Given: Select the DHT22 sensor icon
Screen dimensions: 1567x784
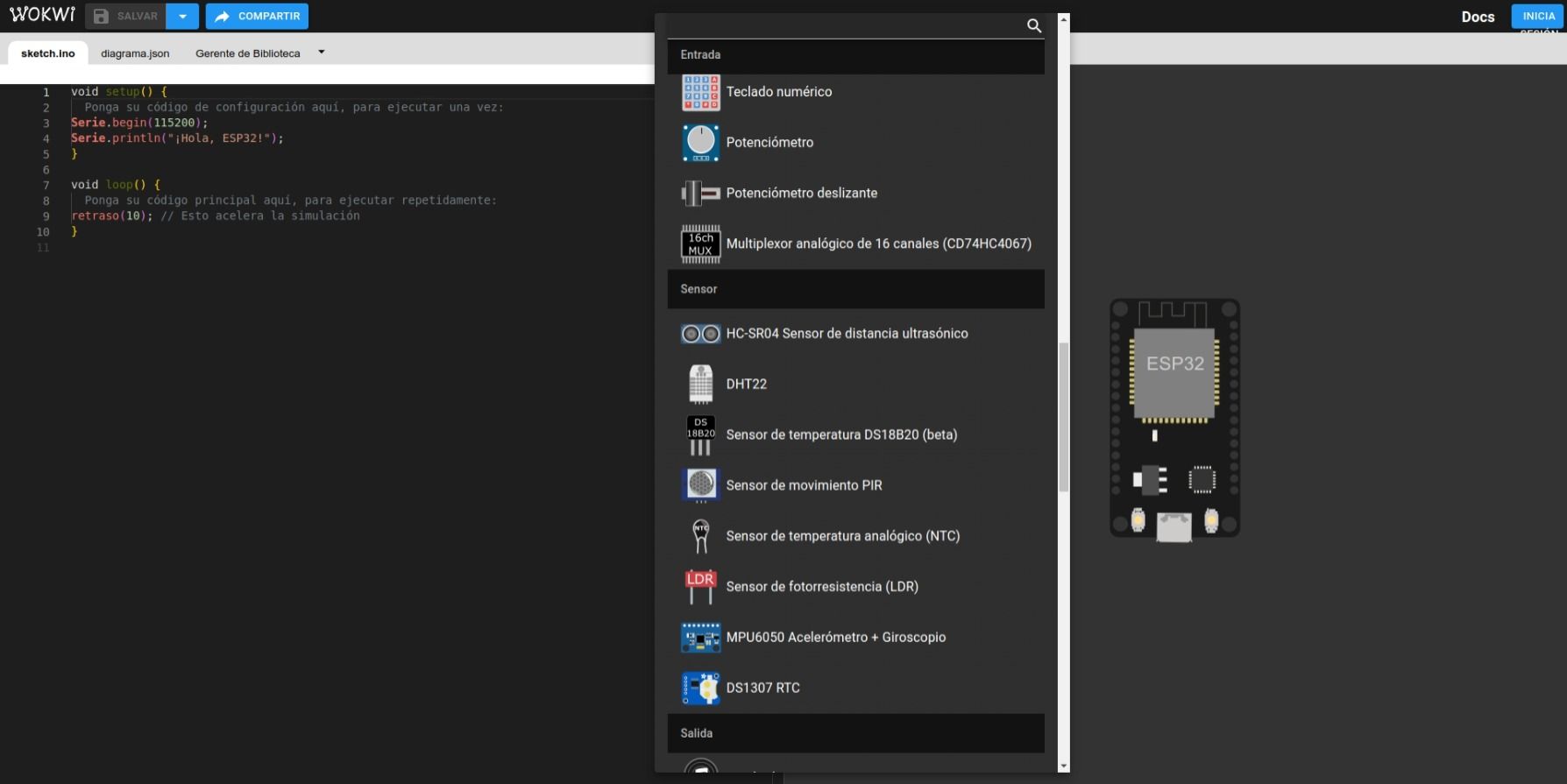Looking at the screenshot, I should pyautogui.click(x=700, y=385).
